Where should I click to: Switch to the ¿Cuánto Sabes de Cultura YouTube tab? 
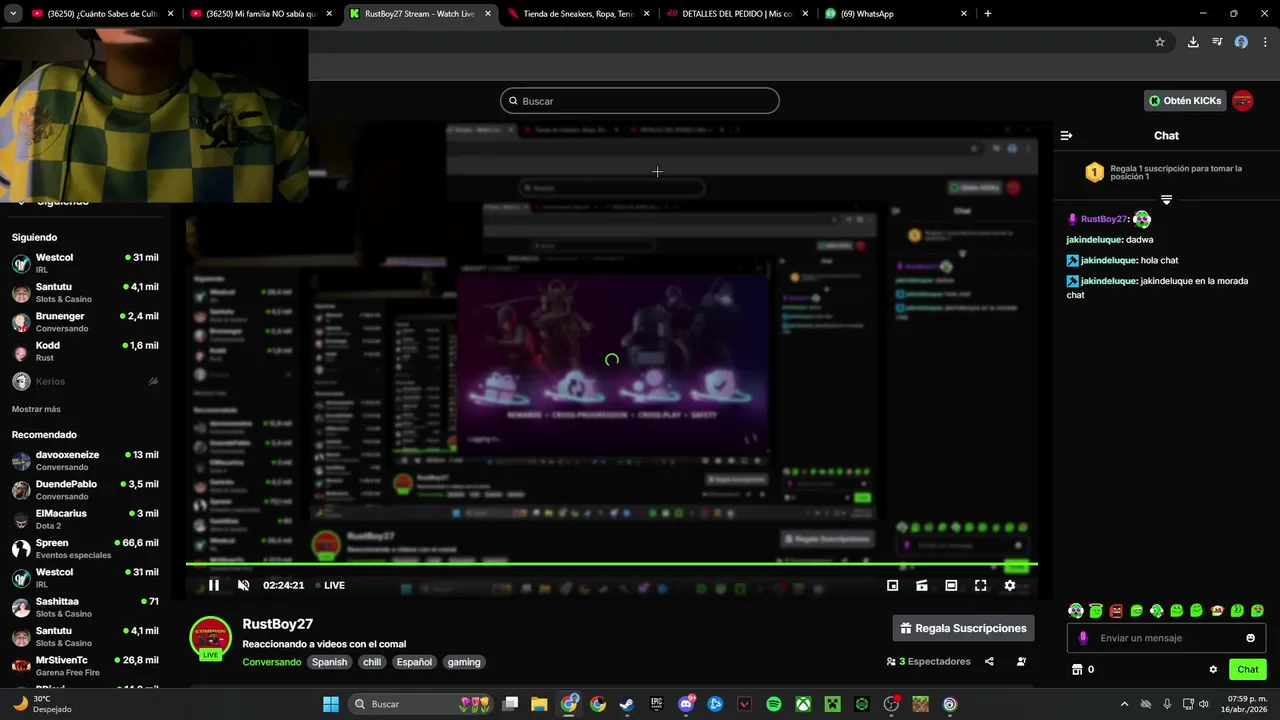coord(103,14)
